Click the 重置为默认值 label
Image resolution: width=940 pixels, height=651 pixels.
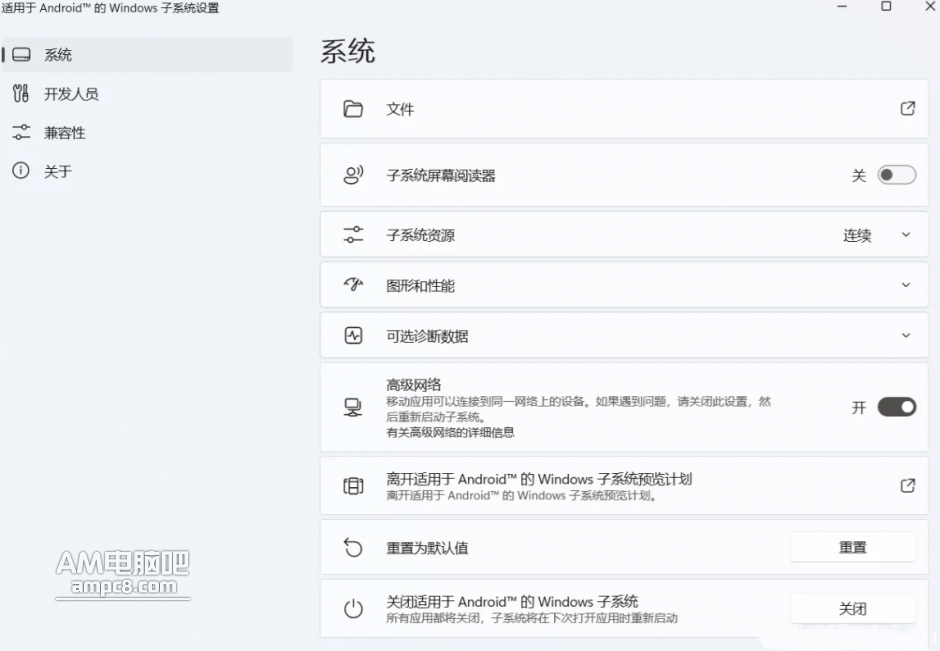[427, 548]
